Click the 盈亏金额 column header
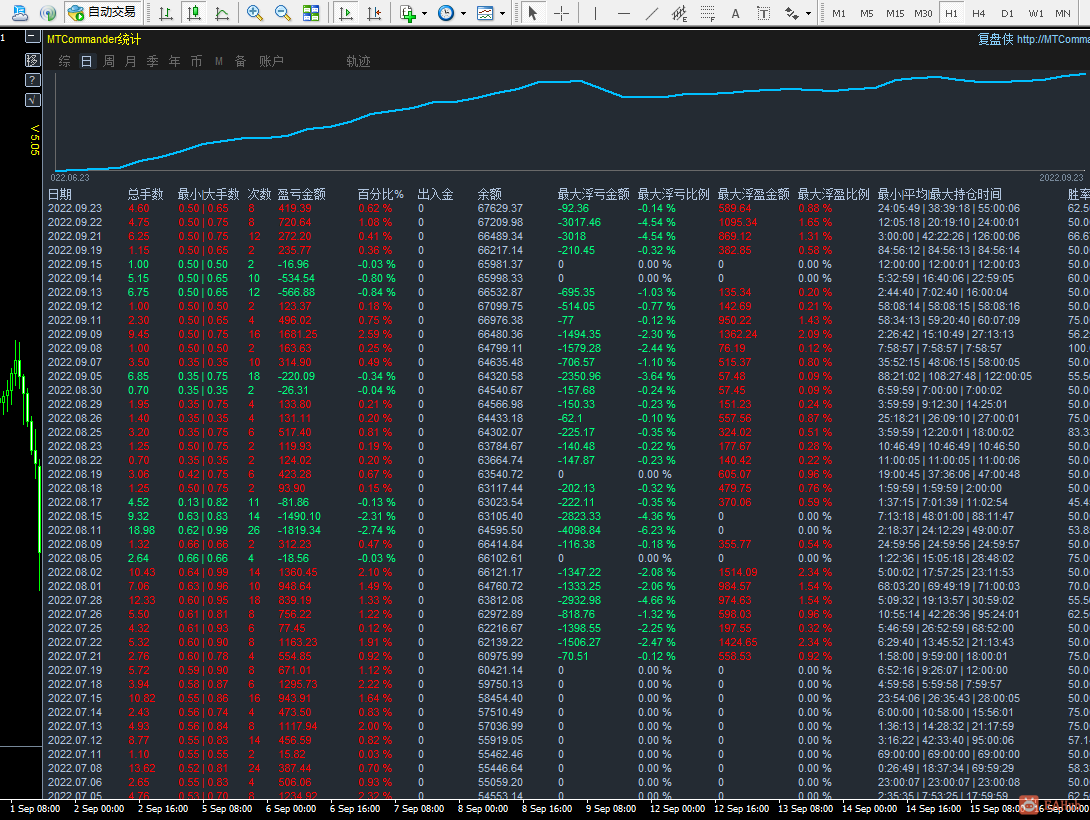 click(301, 195)
